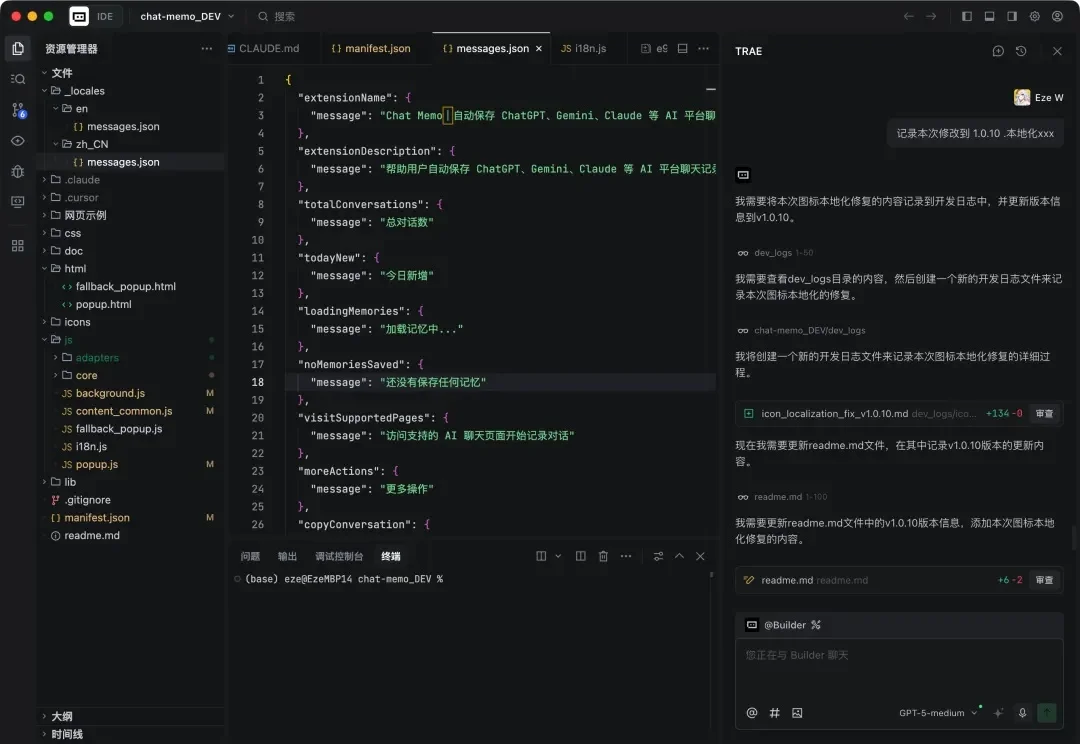
Task: Click 审查 to review readme.md changes
Action: tap(1043, 579)
